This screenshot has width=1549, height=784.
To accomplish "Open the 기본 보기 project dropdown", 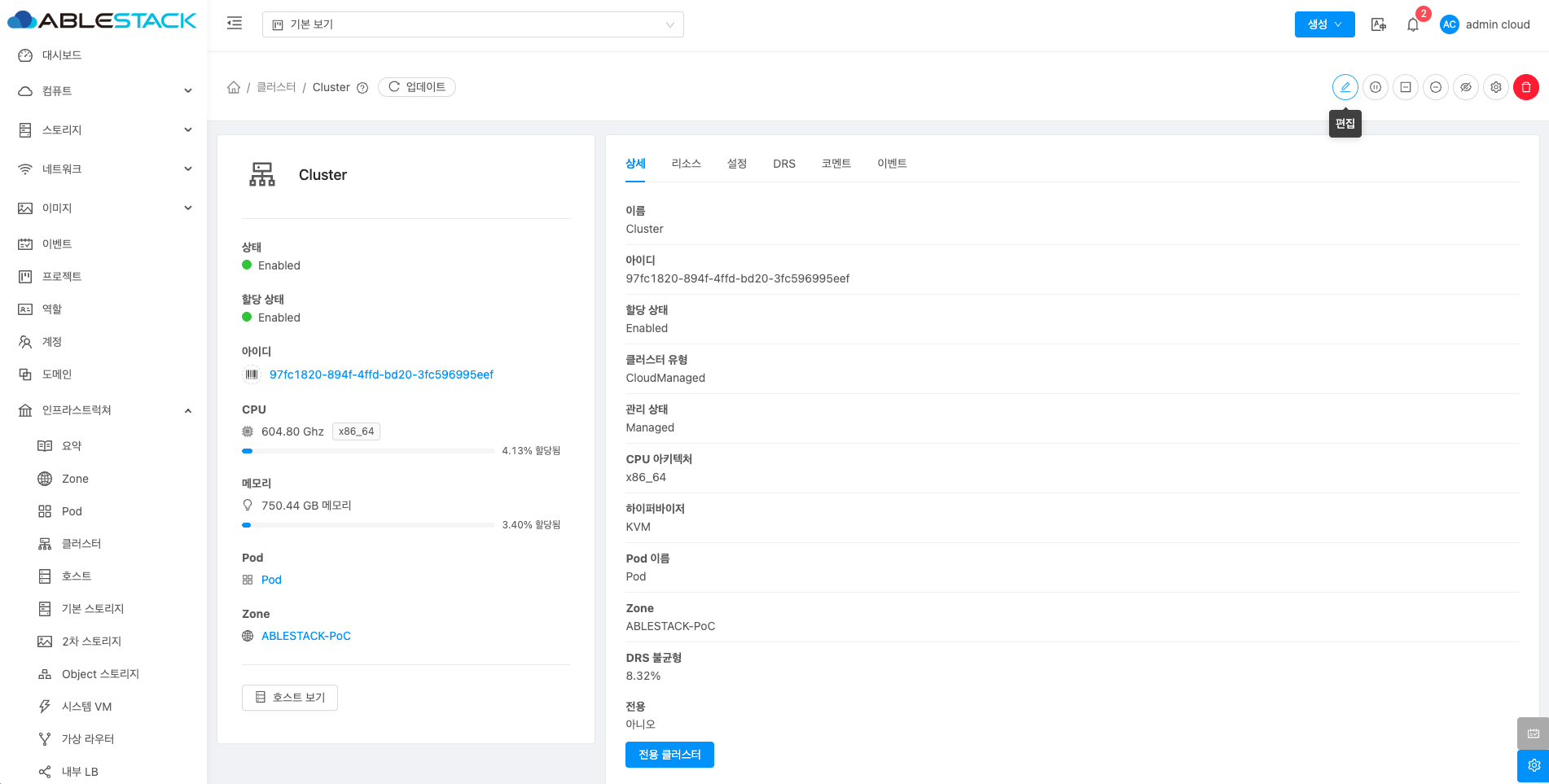I will (472, 24).
